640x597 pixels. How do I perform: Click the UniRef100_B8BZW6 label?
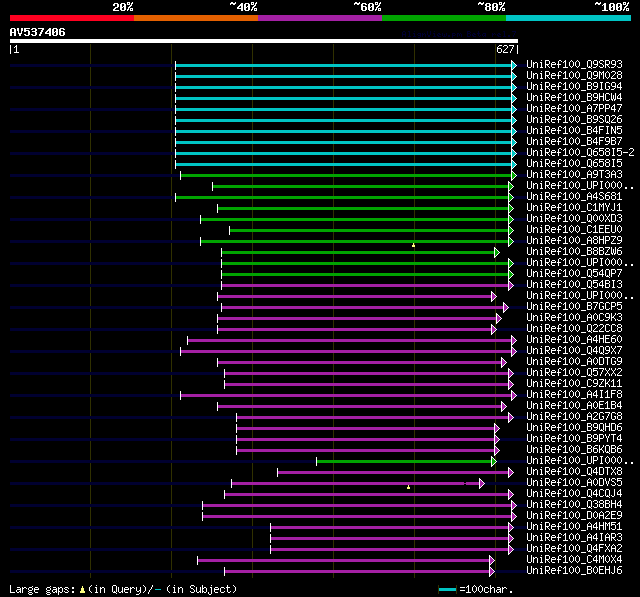point(574,252)
